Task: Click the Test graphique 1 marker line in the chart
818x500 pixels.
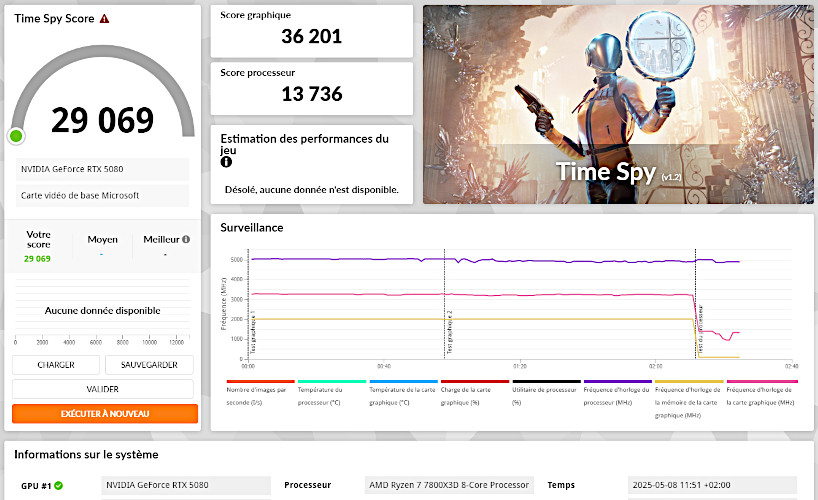Action: tap(249, 304)
